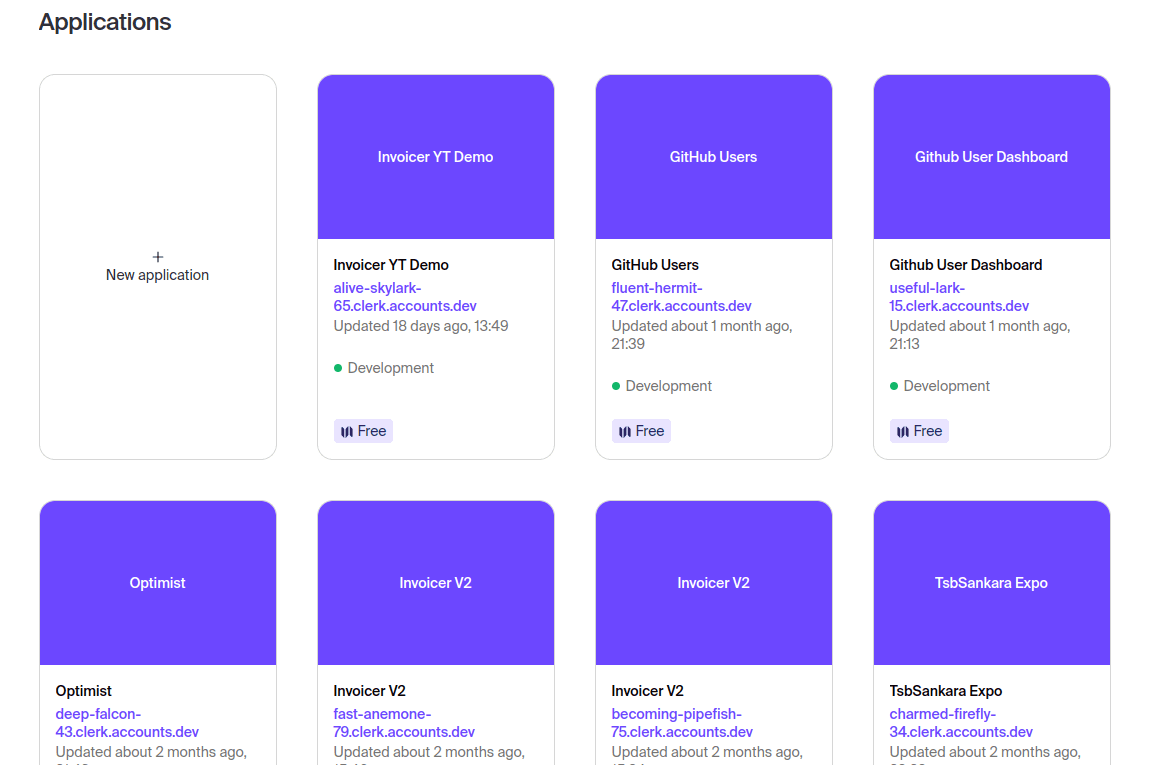The height and width of the screenshot is (765, 1154).
Task: Open the fluent-hermit-47.clerk.accounts.dev link
Action: tap(681, 295)
